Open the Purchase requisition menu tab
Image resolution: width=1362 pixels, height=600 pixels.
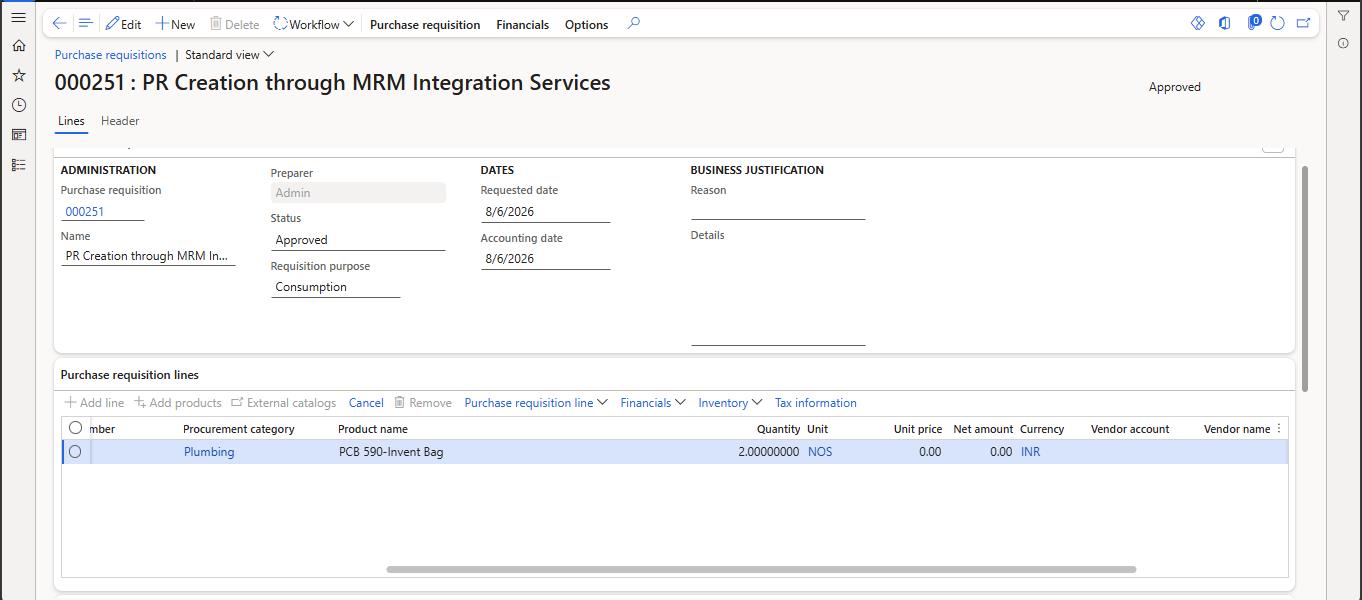tap(425, 24)
